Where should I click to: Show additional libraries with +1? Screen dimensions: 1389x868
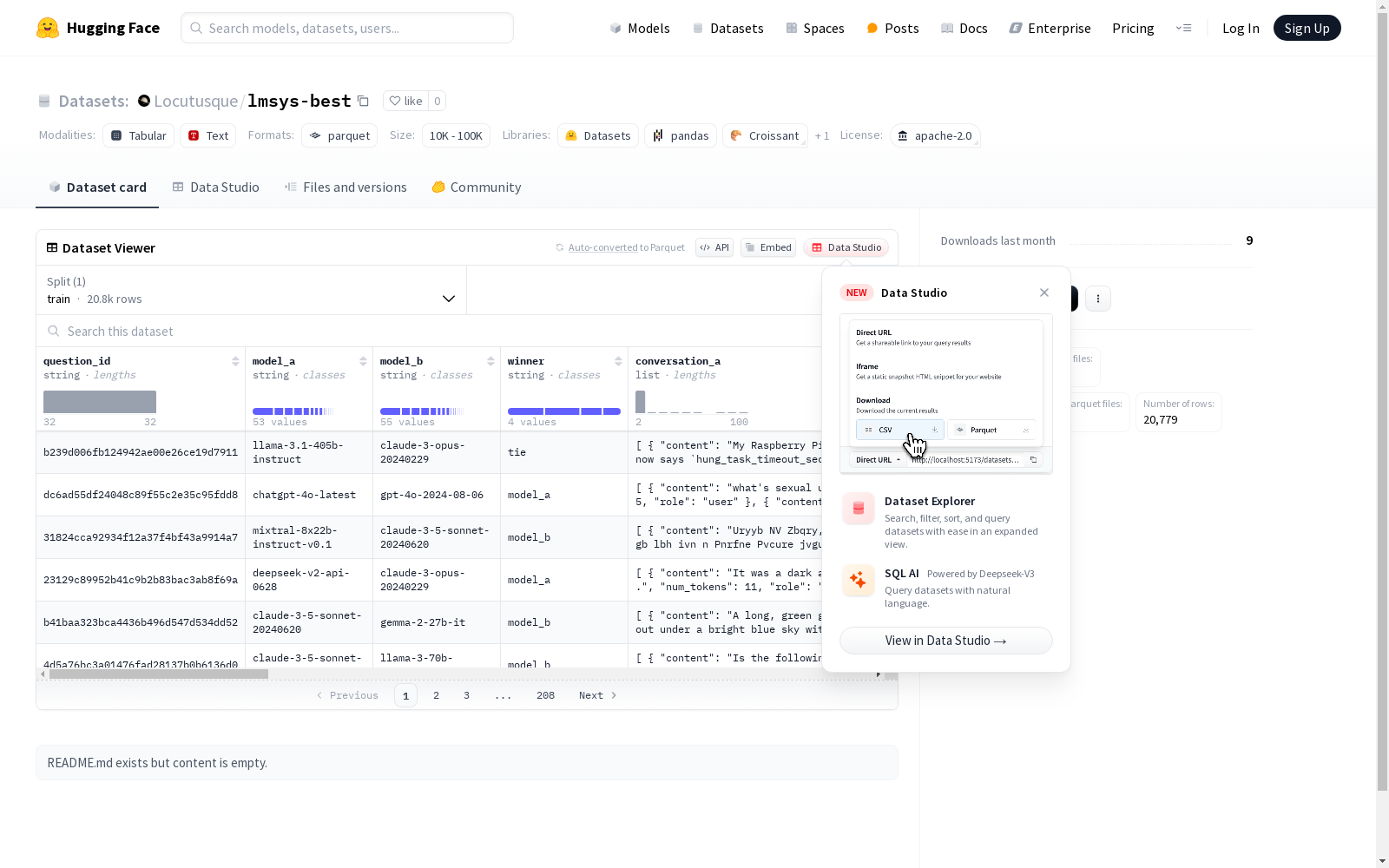(822, 135)
